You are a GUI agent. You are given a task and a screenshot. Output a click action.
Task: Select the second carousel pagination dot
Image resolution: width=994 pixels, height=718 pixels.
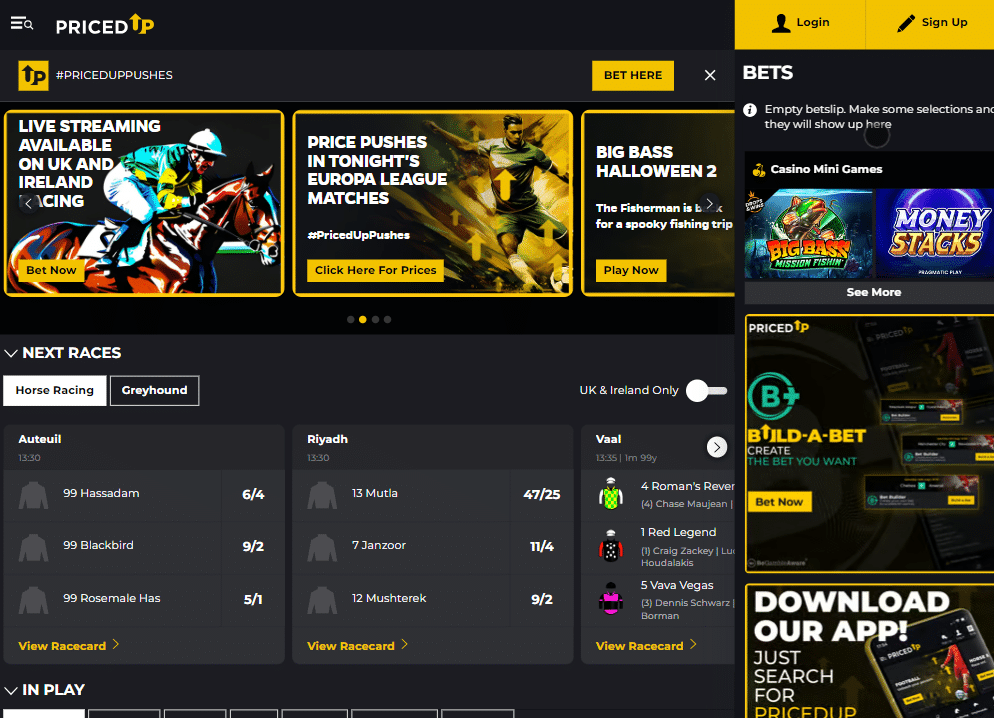pos(363,320)
